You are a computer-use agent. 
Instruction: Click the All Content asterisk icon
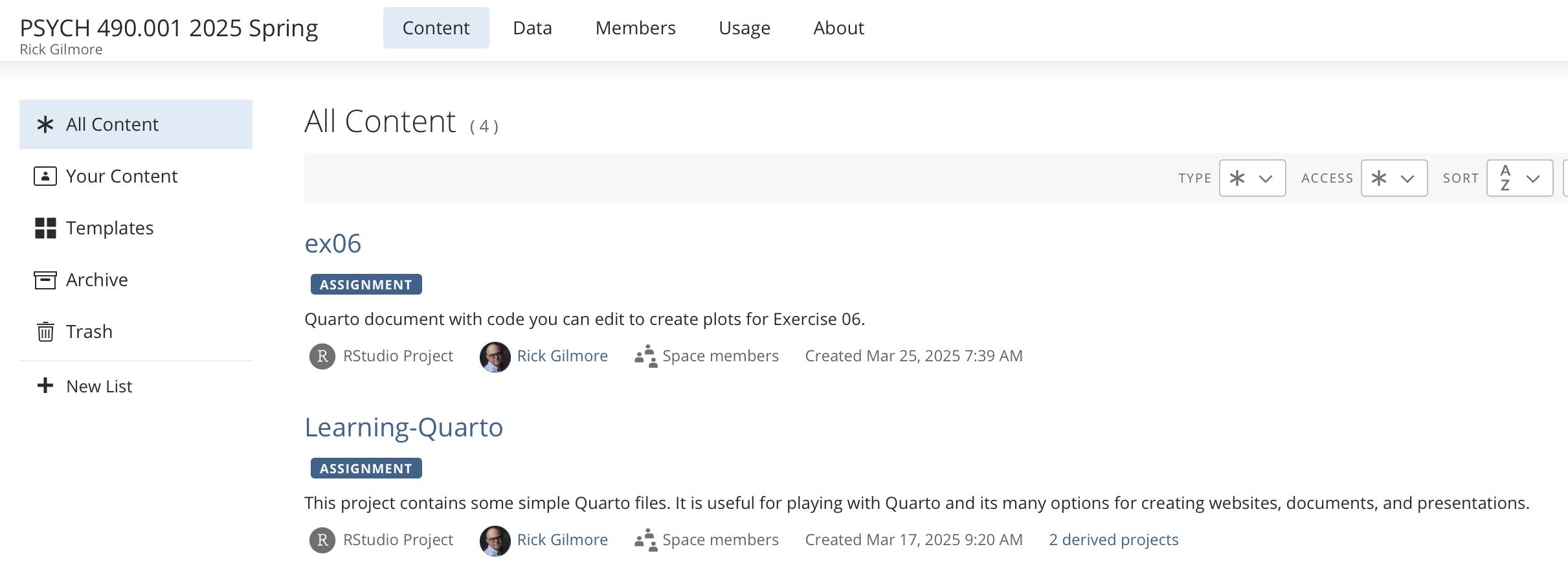(x=45, y=124)
